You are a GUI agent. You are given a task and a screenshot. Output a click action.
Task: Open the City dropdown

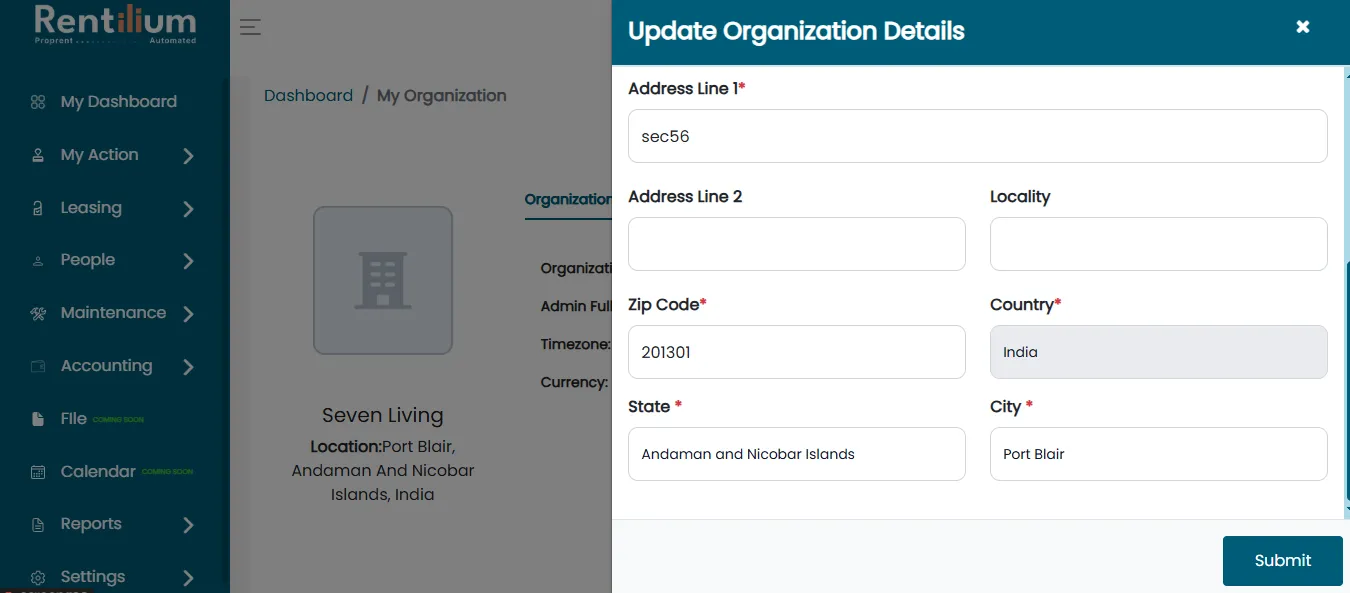1158,454
